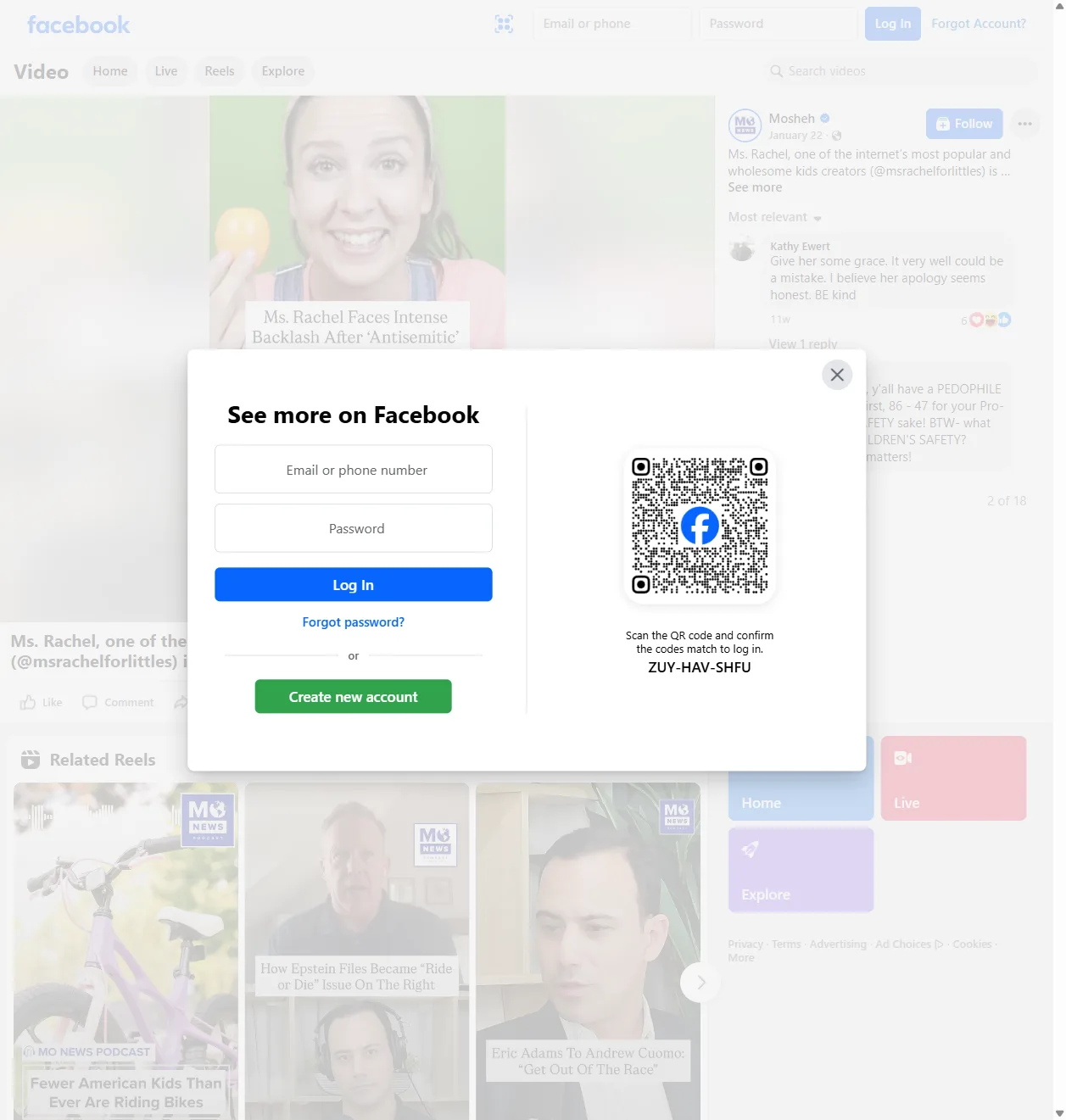
Task: Click the Like thumbs-up icon under video
Action: point(28,702)
